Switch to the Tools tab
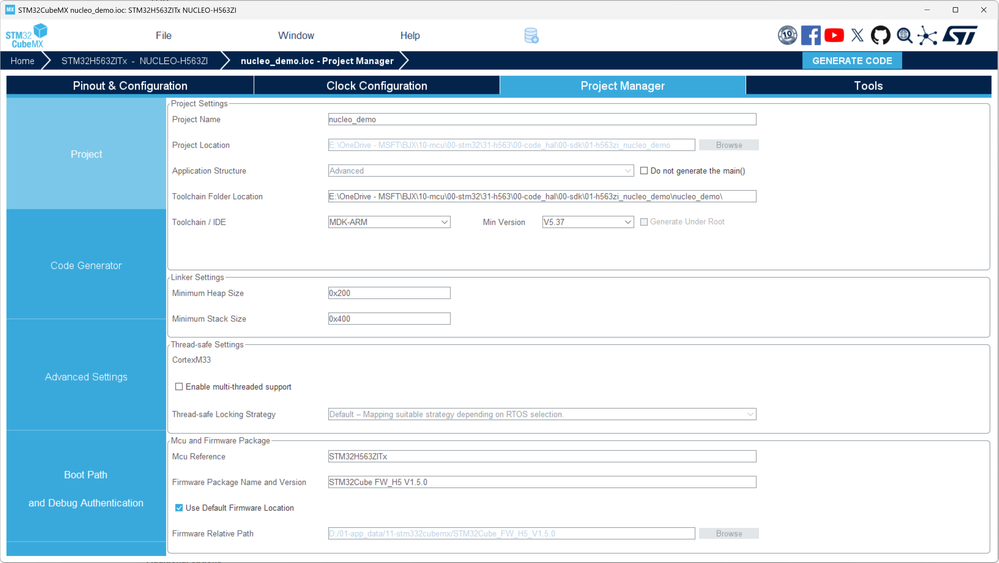This screenshot has width=999, height=563. pyautogui.click(x=868, y=86)
